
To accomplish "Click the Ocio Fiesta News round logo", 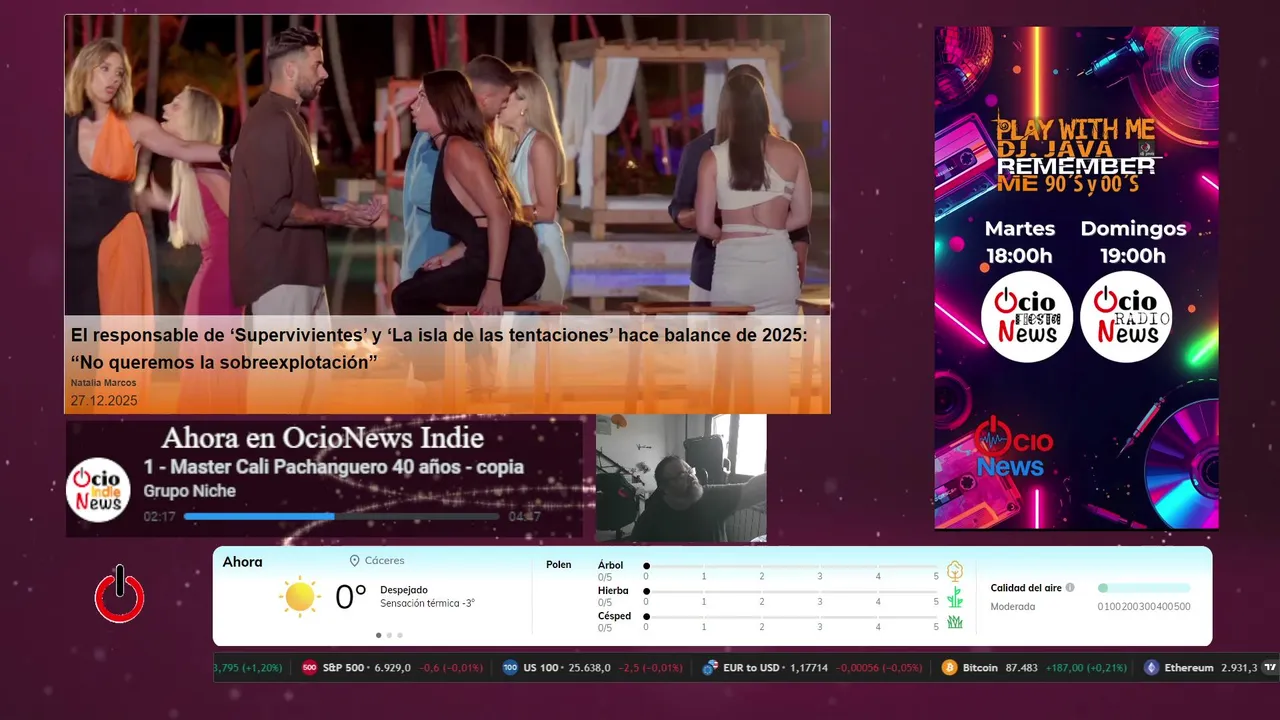I will tap(1027, 317).
